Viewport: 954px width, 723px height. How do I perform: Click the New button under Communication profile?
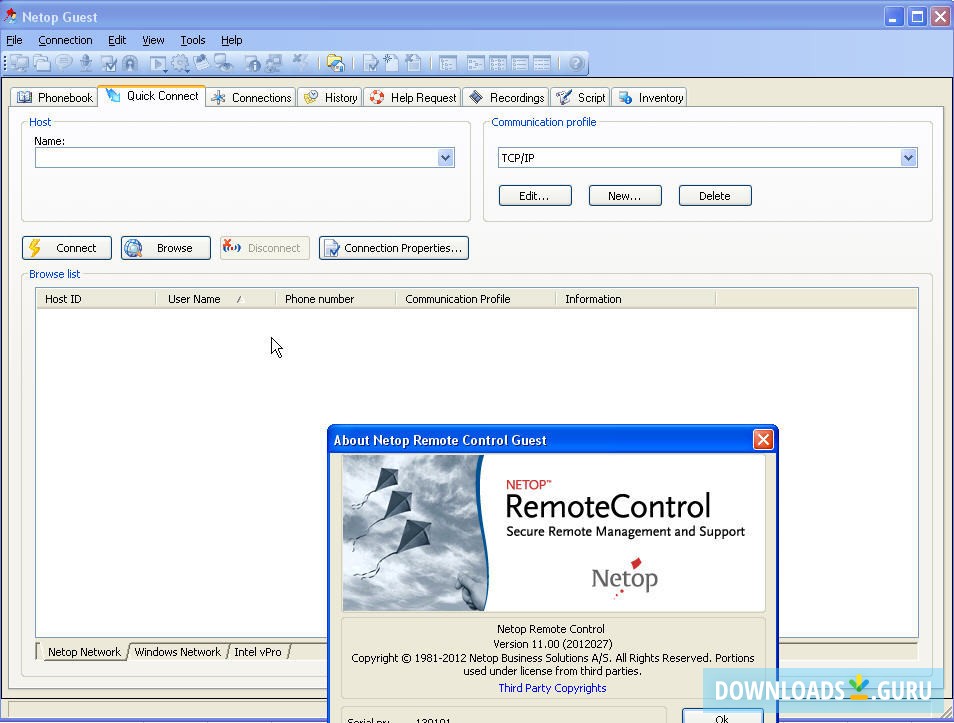tap(624, 195)
